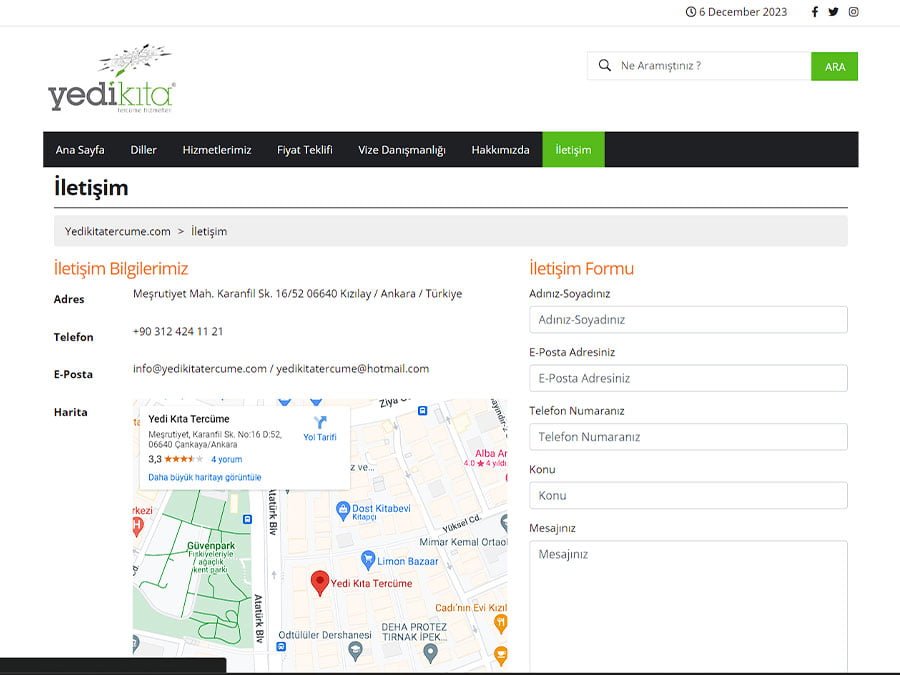Open the '4 yorum' reviews link
The image size is (900, 675).
pyautogui.click(x=227, y=459)
